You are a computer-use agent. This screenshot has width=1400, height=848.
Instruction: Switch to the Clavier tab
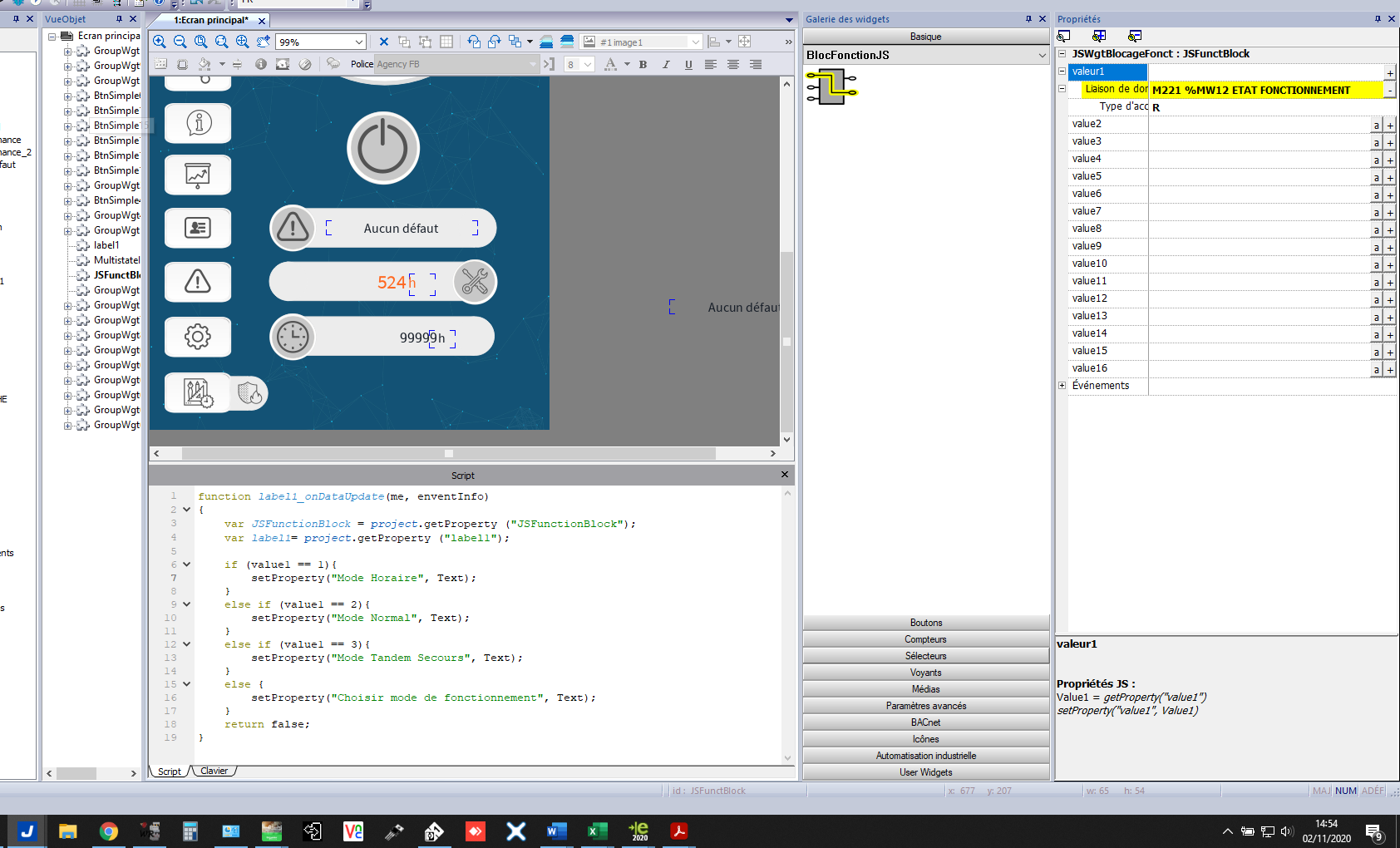[214, 771]
